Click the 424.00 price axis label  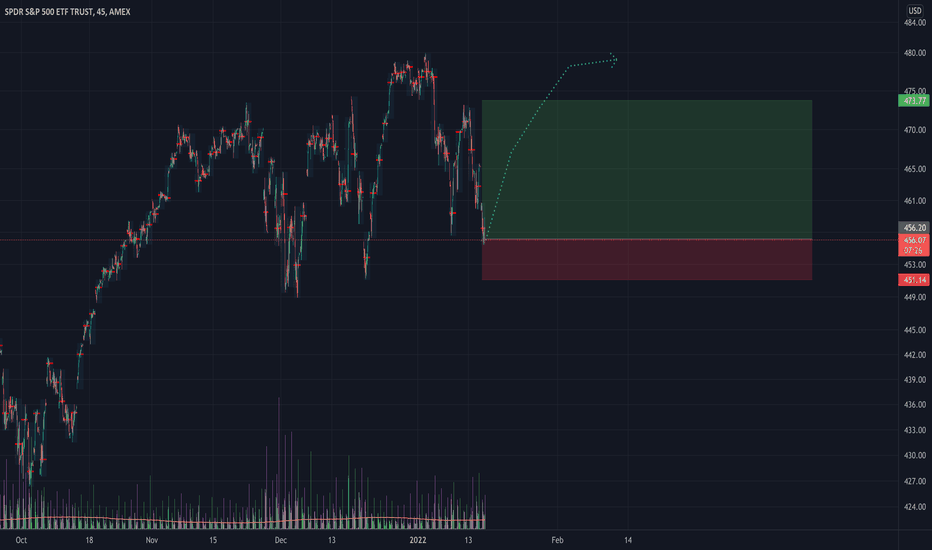(x=915, y=507)
